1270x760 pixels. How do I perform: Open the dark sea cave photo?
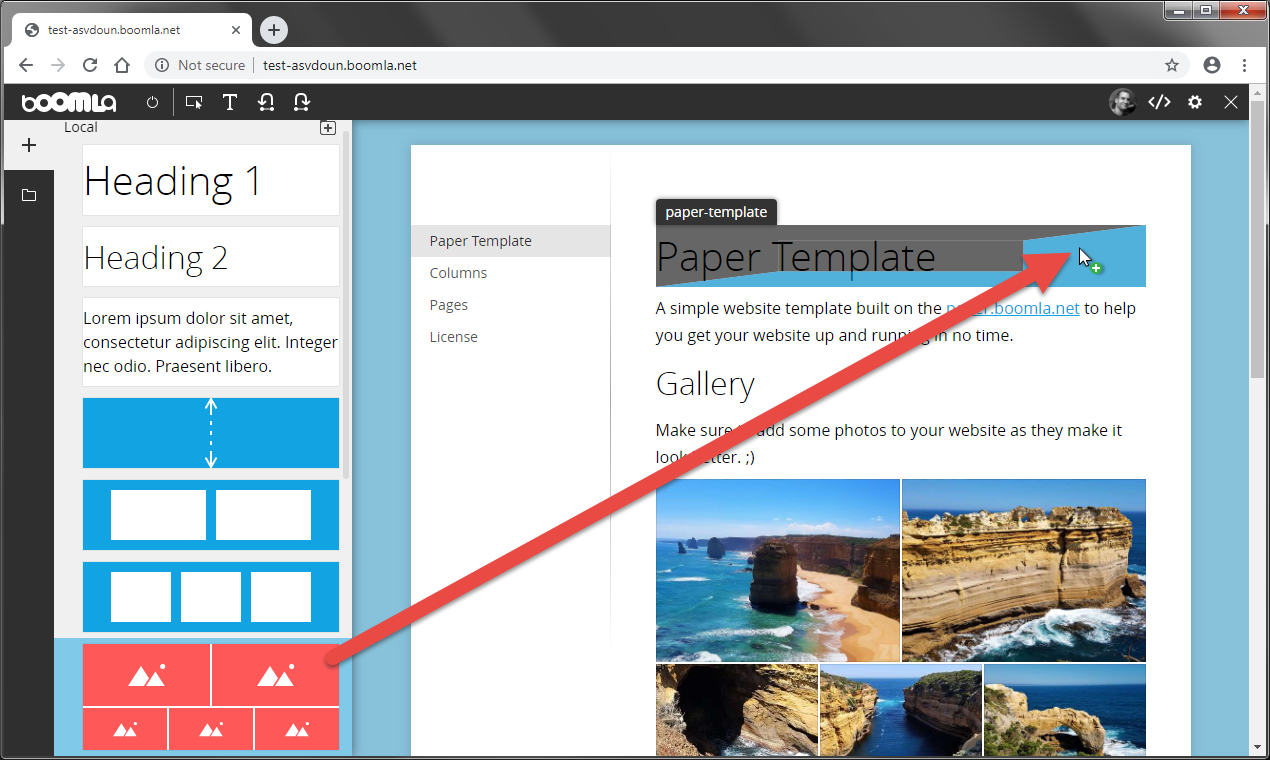737,710
